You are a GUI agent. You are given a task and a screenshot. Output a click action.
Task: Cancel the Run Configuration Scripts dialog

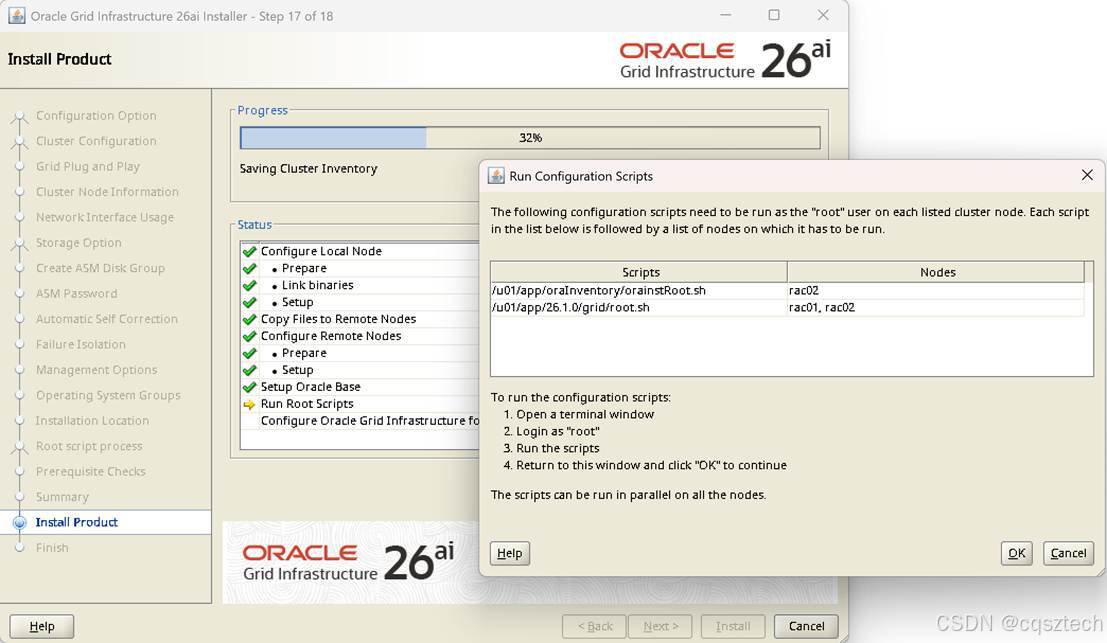(x=1067, y=553)
